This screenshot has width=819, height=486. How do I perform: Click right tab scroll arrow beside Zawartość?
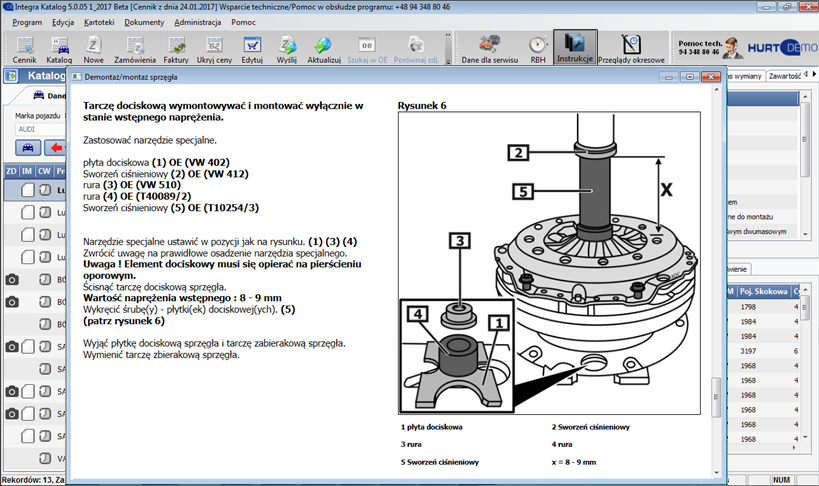click(814, 74)
